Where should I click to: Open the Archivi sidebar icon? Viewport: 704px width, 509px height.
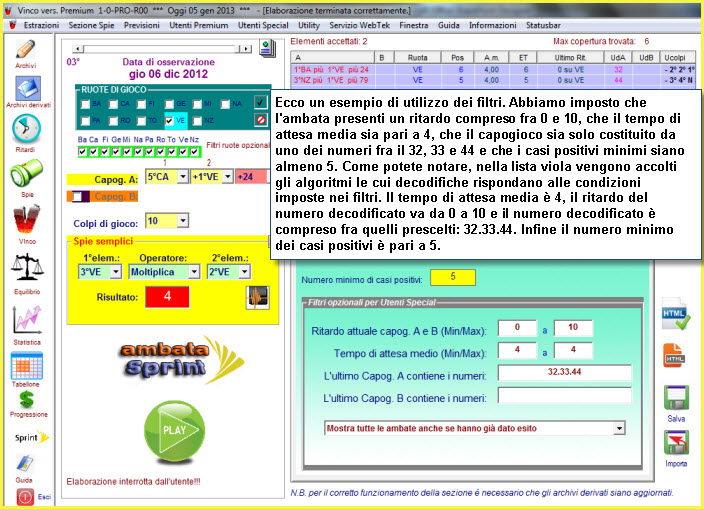[26, 49]
